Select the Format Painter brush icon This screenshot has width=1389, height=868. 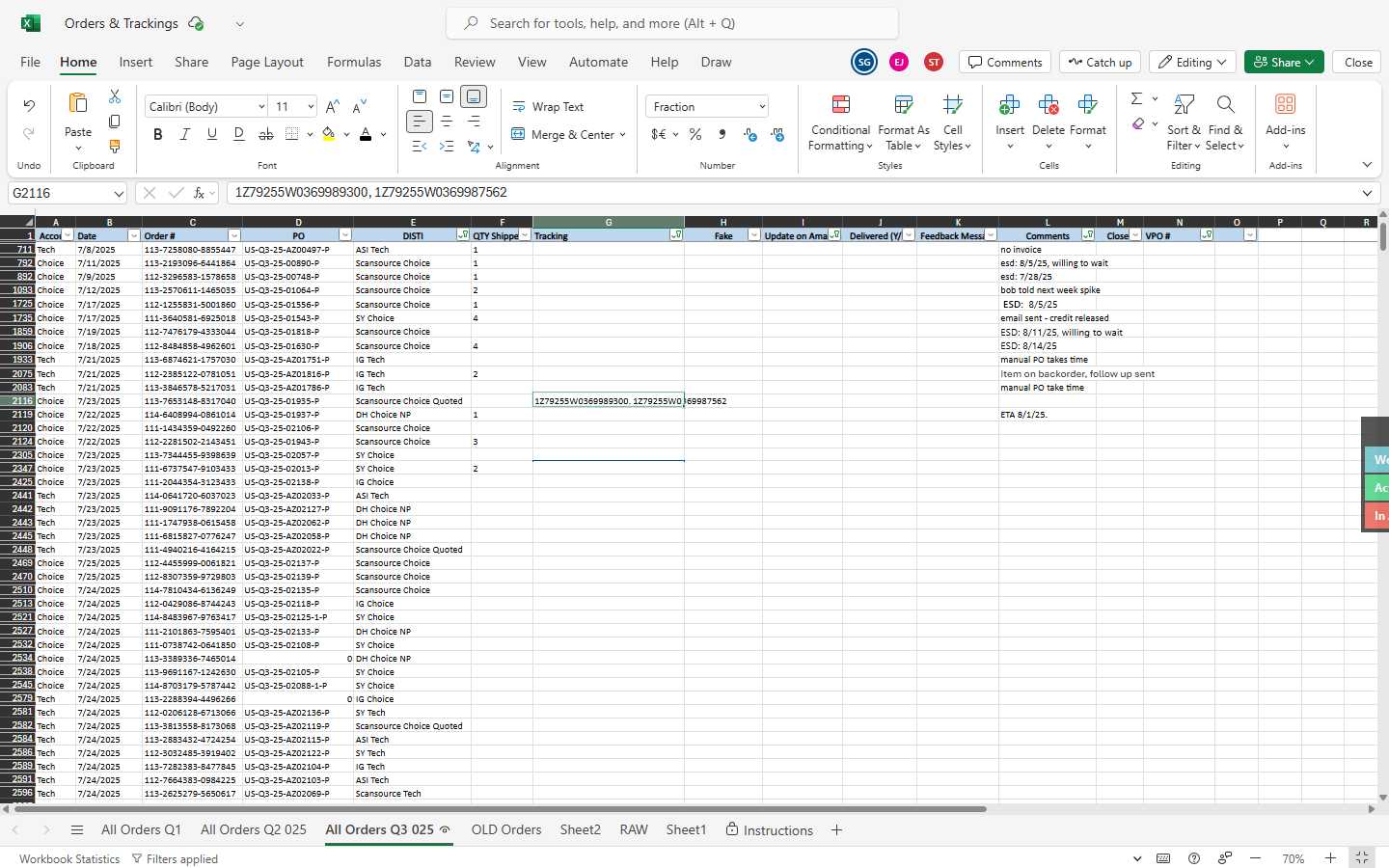(x=115, y=147)
